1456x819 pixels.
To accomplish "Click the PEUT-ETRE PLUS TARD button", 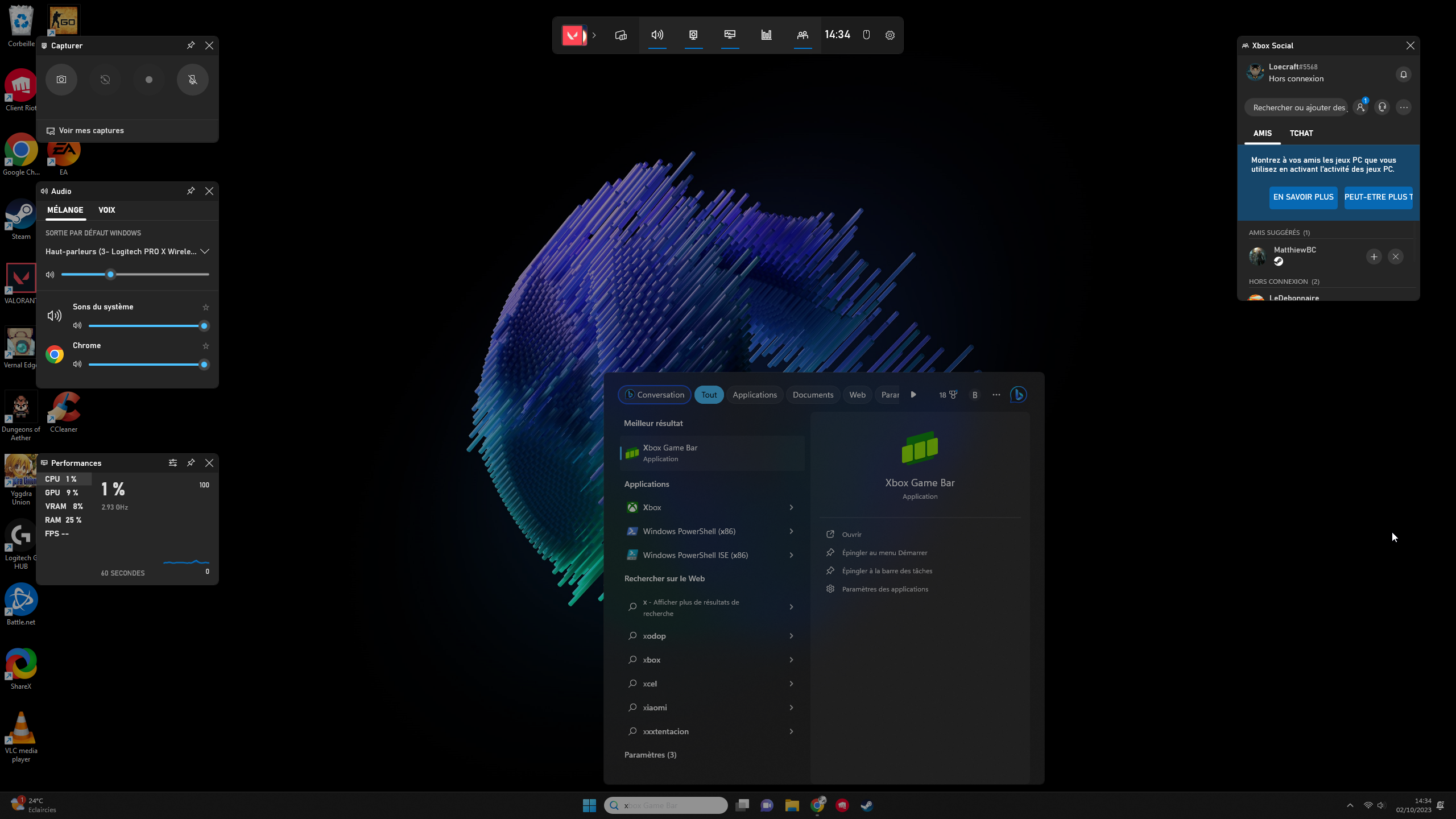I will [x=1379, y=197].
